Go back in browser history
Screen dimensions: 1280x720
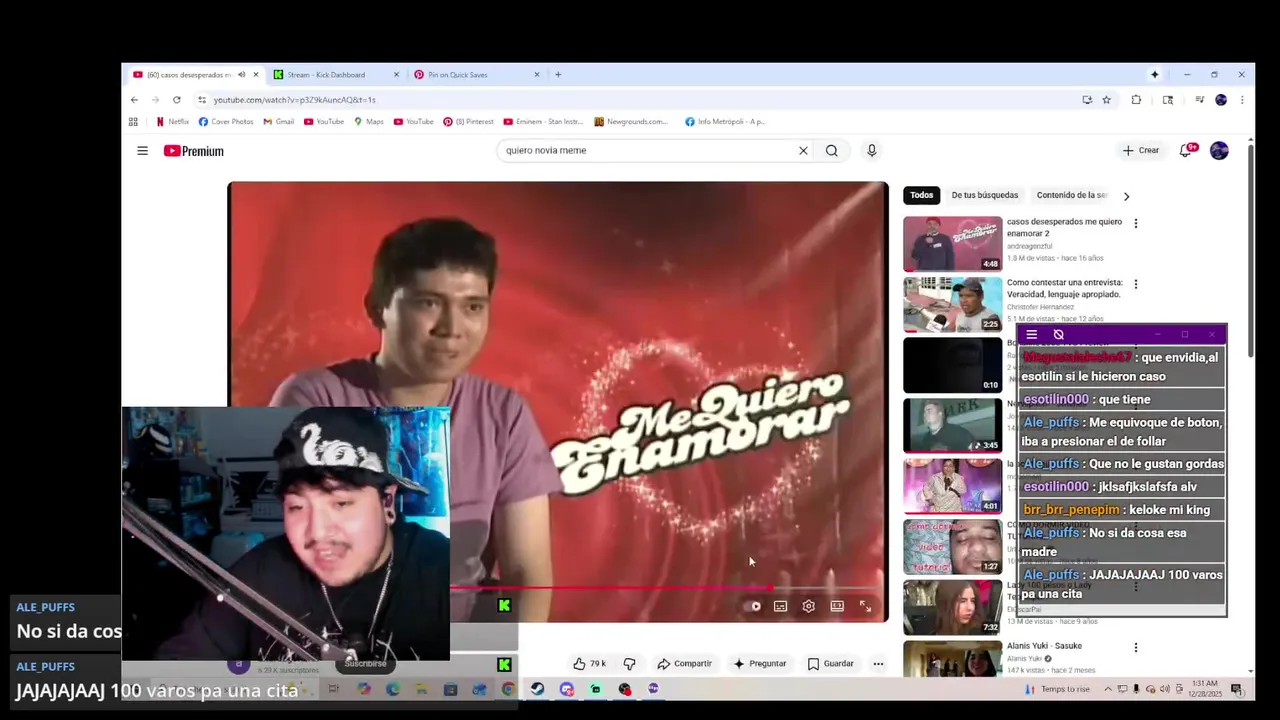pyautogui.click(x=134, y=100)
